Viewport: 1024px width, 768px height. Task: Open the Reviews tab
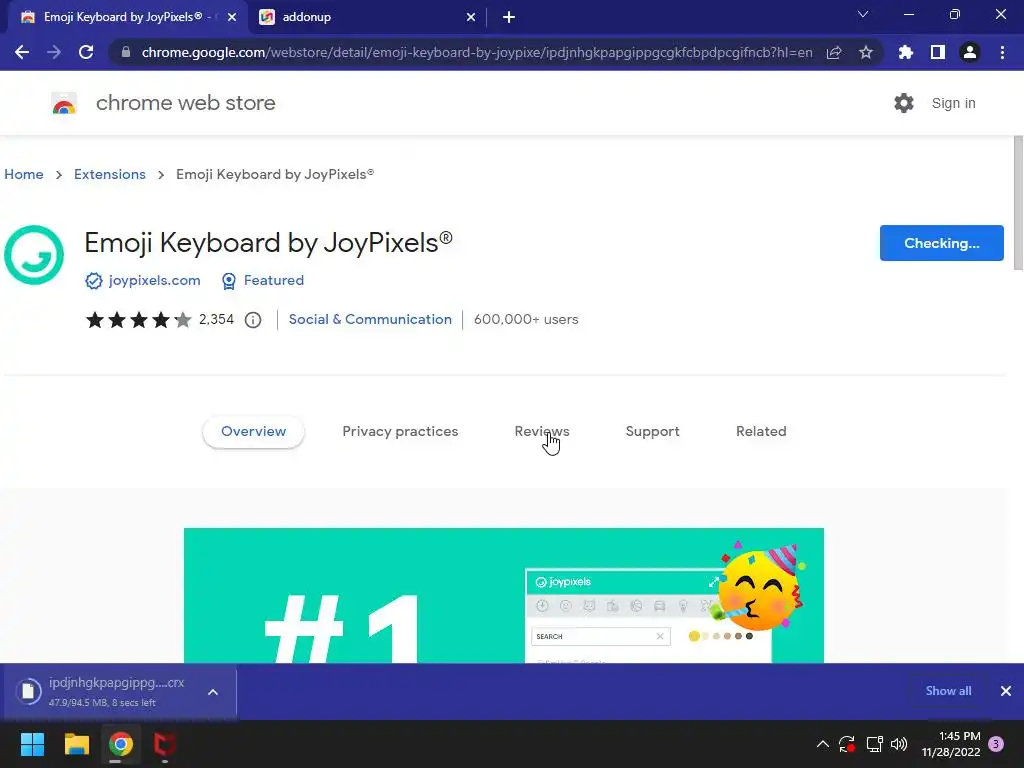[542, 432]
